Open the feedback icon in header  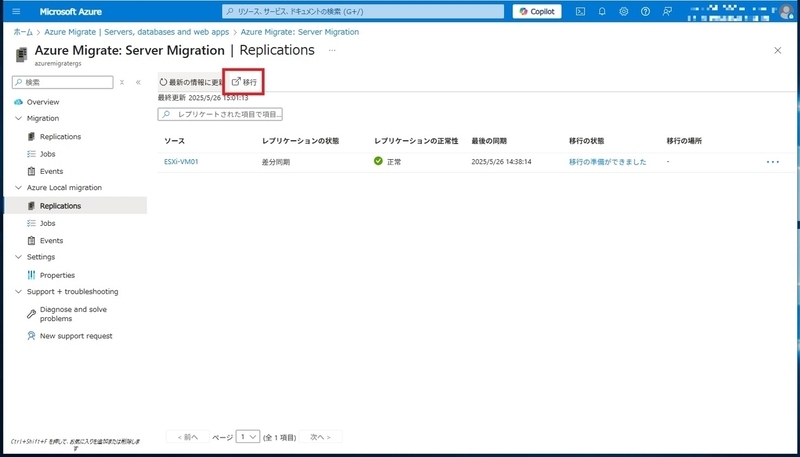tap(667, 11)
